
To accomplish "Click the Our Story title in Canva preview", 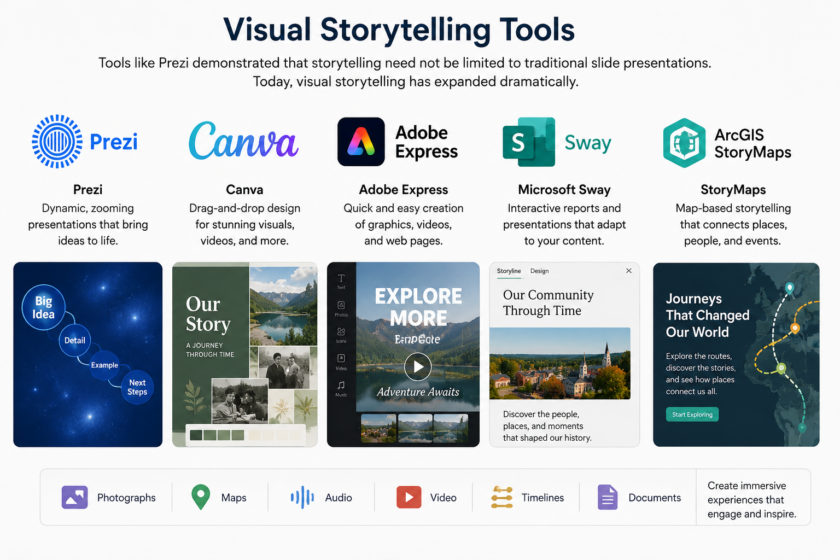I will click(208, 314).
